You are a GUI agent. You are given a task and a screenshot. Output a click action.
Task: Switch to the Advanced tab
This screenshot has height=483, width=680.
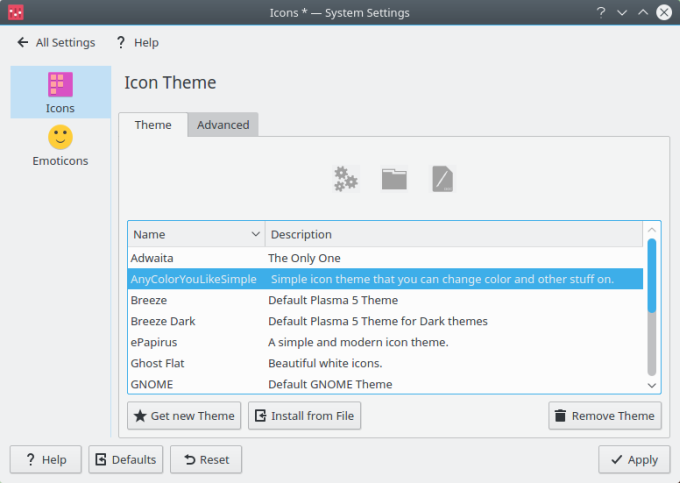[223, 125]
